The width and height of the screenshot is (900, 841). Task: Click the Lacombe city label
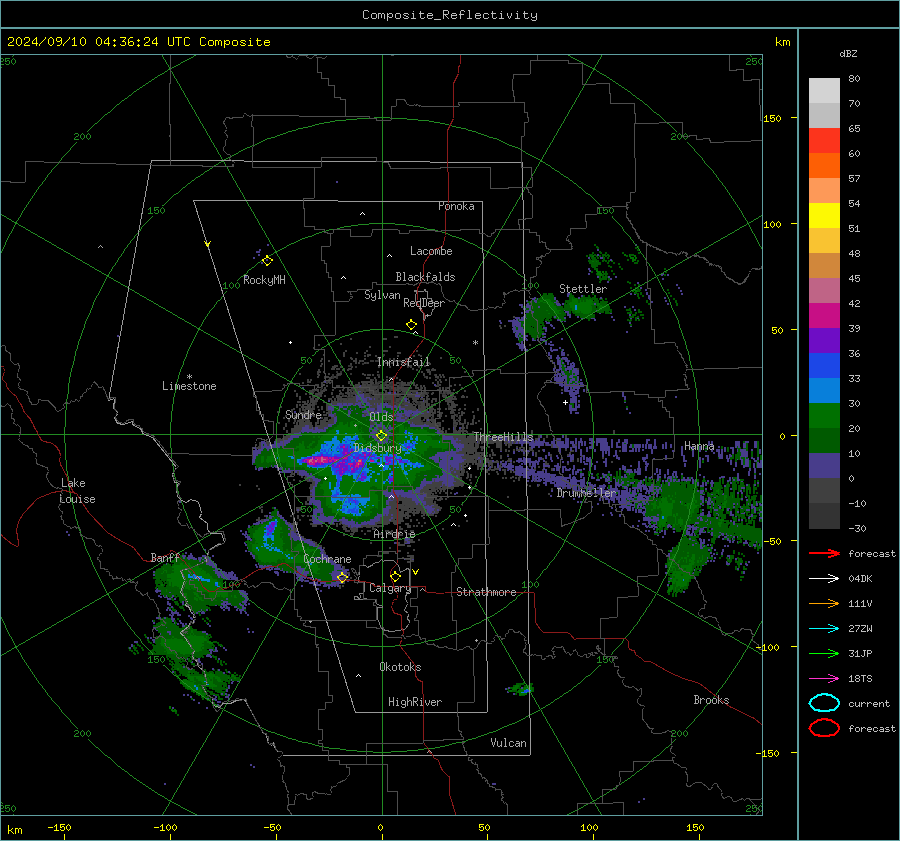click(431, 251)
